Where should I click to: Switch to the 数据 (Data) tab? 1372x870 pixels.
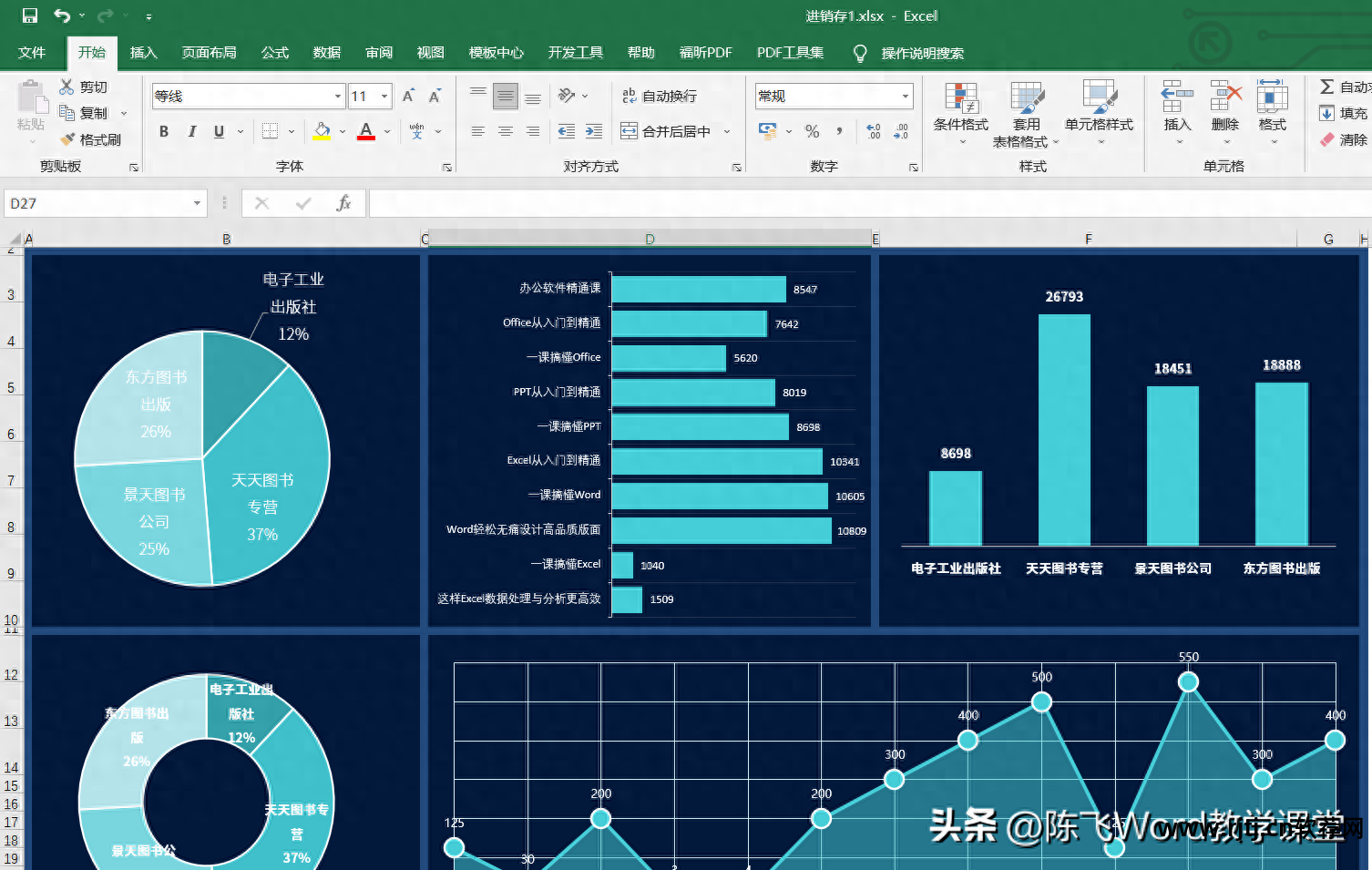pos(327,53)
